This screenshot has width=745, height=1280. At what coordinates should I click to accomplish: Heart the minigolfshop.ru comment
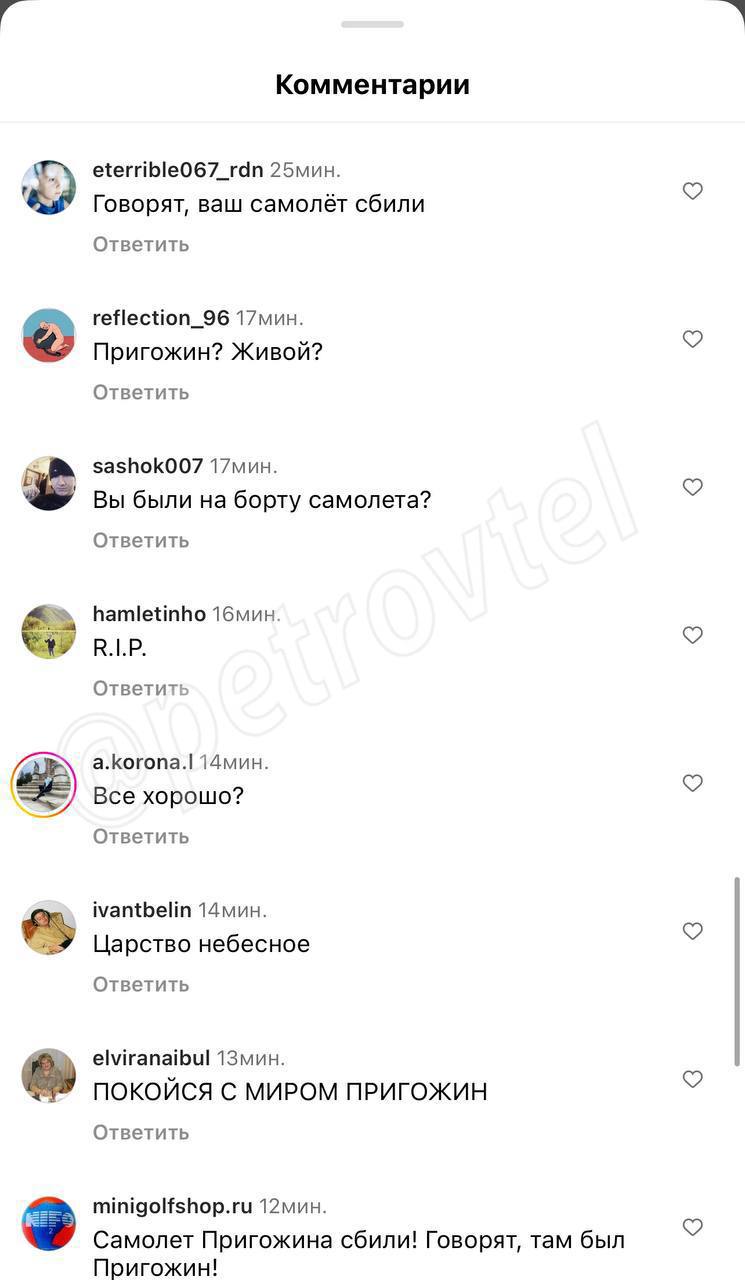(692, 1227)
